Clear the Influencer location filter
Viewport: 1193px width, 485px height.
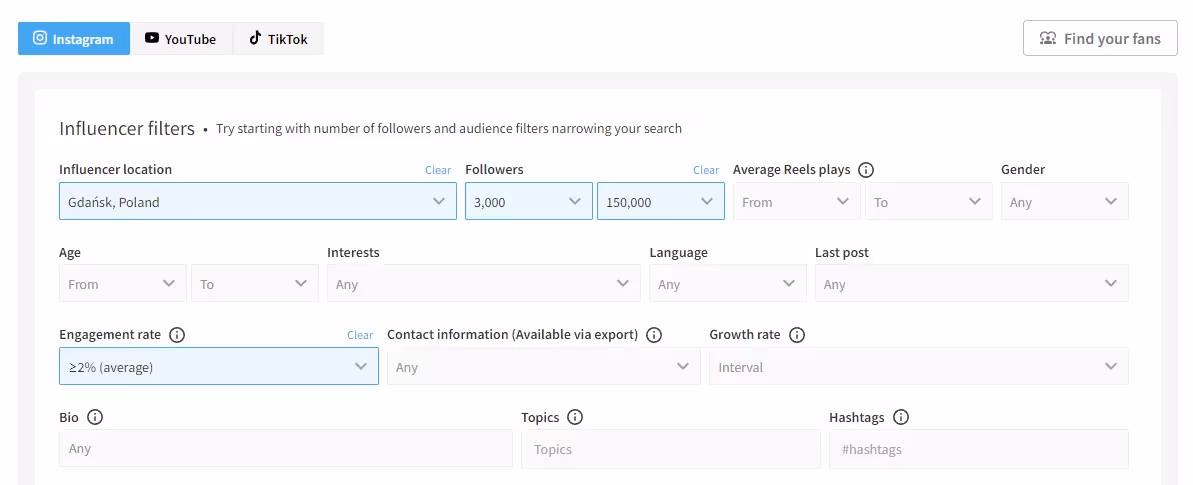click(438, 170)
